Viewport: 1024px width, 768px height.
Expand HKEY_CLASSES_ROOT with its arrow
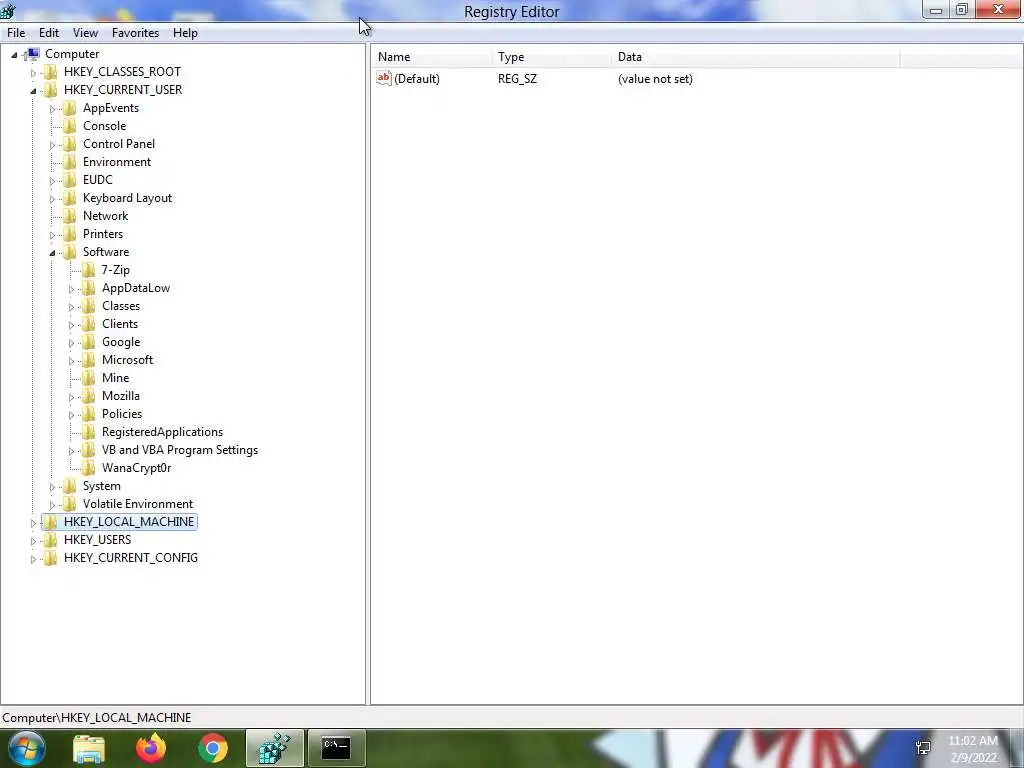coord(33,73)
